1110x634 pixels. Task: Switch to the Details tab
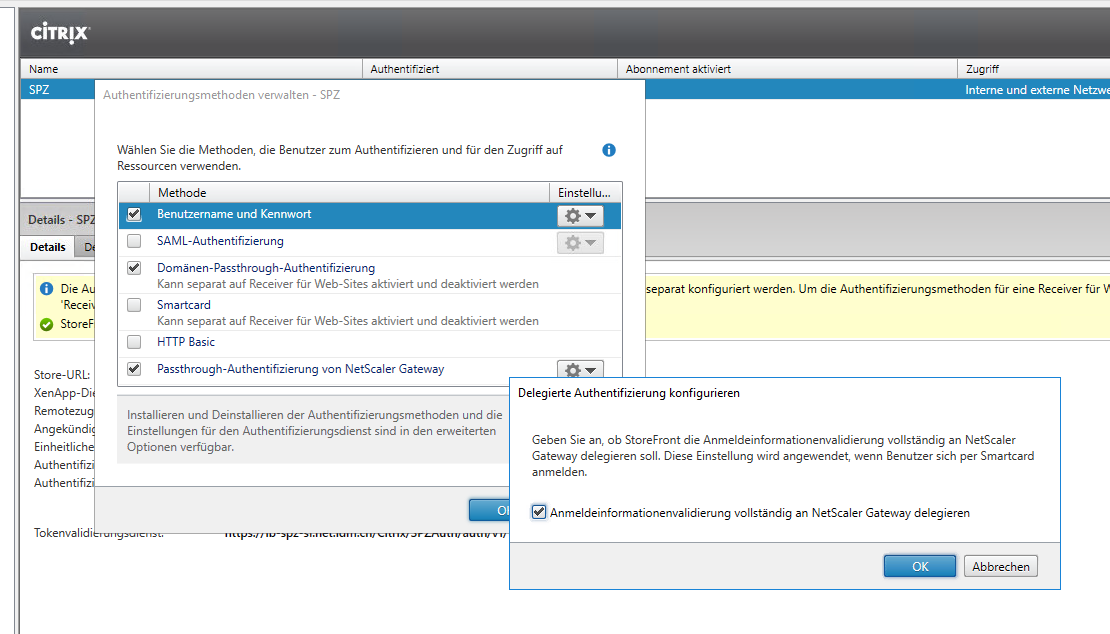pyautogui.click(x=46, y=246)
